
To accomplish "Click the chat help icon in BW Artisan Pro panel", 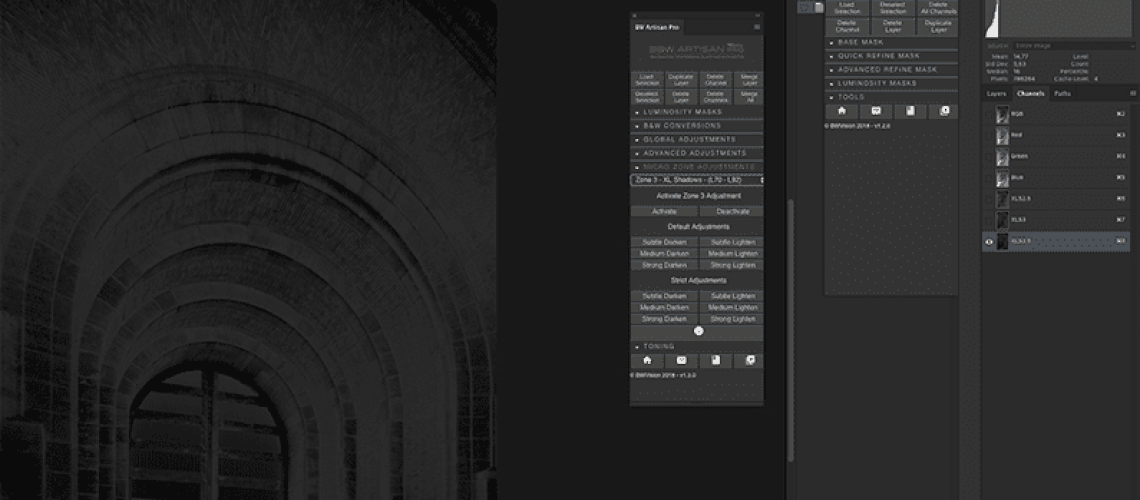I will click(x=748, y=360).
